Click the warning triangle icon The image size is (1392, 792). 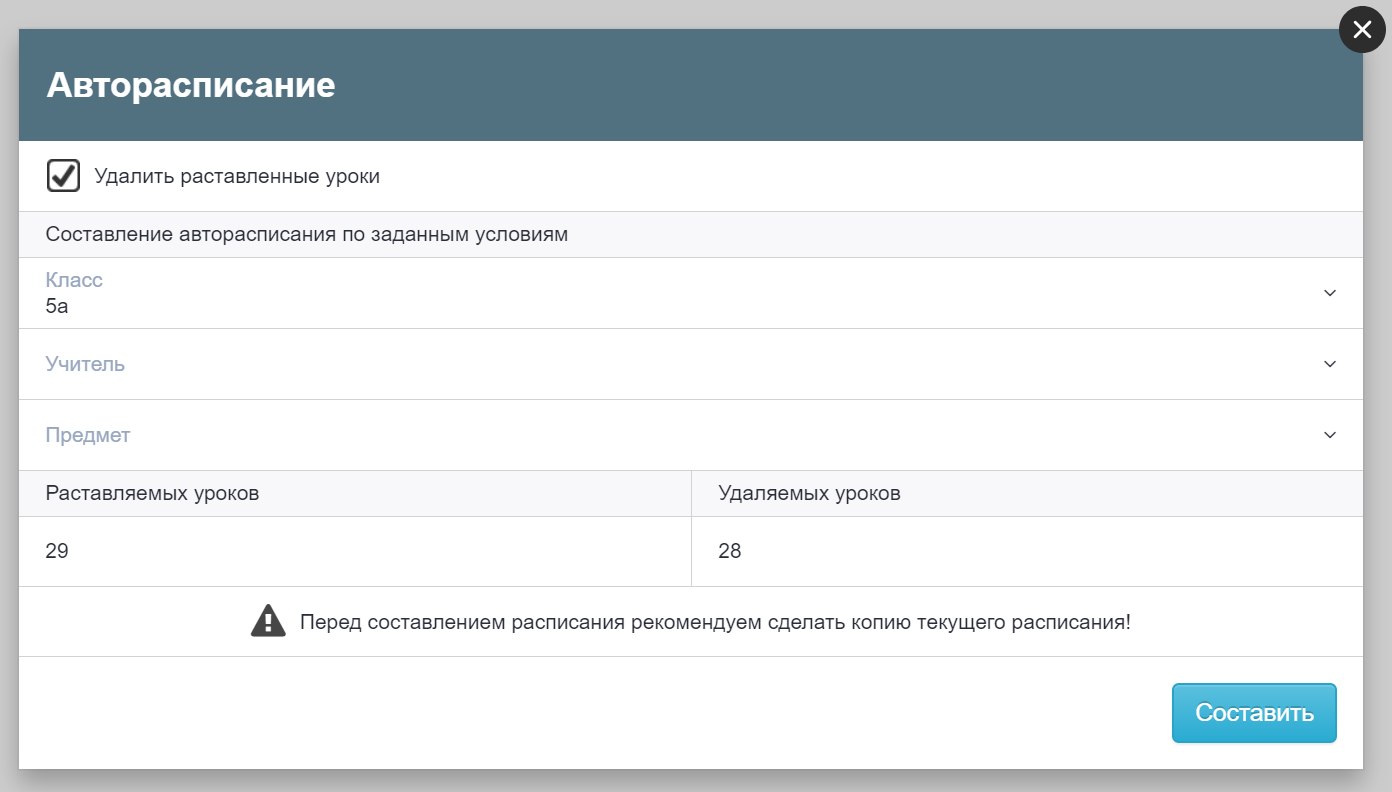[x=268, y=621]
